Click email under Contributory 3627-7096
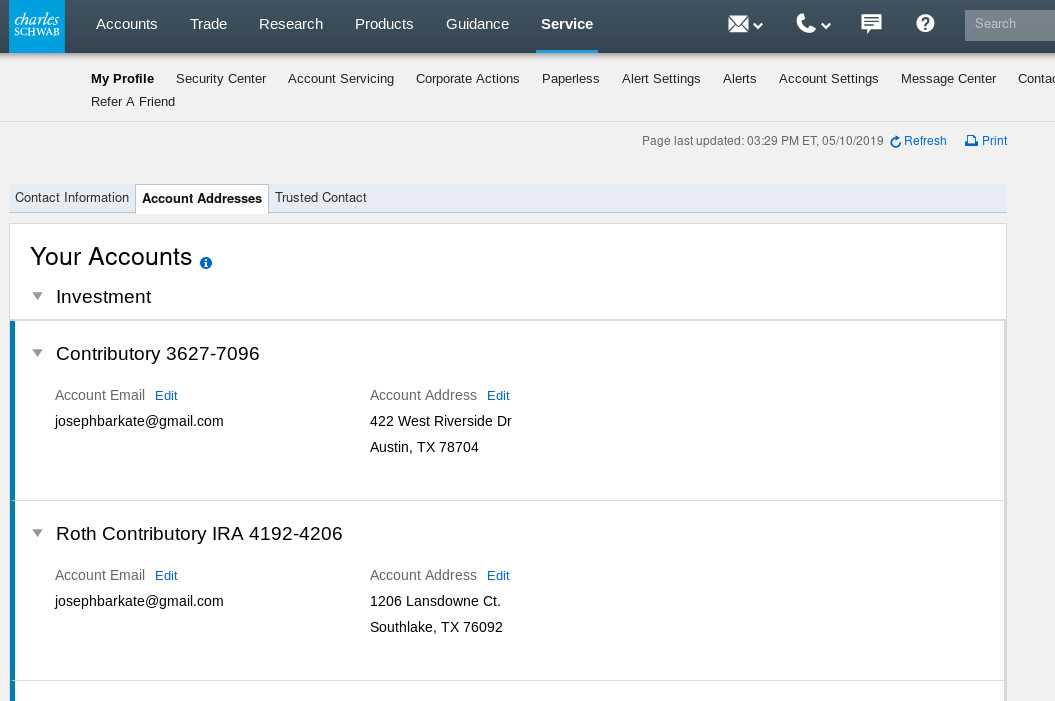The width and height of the screenshot is (1055, 701). tap(139, 421)
